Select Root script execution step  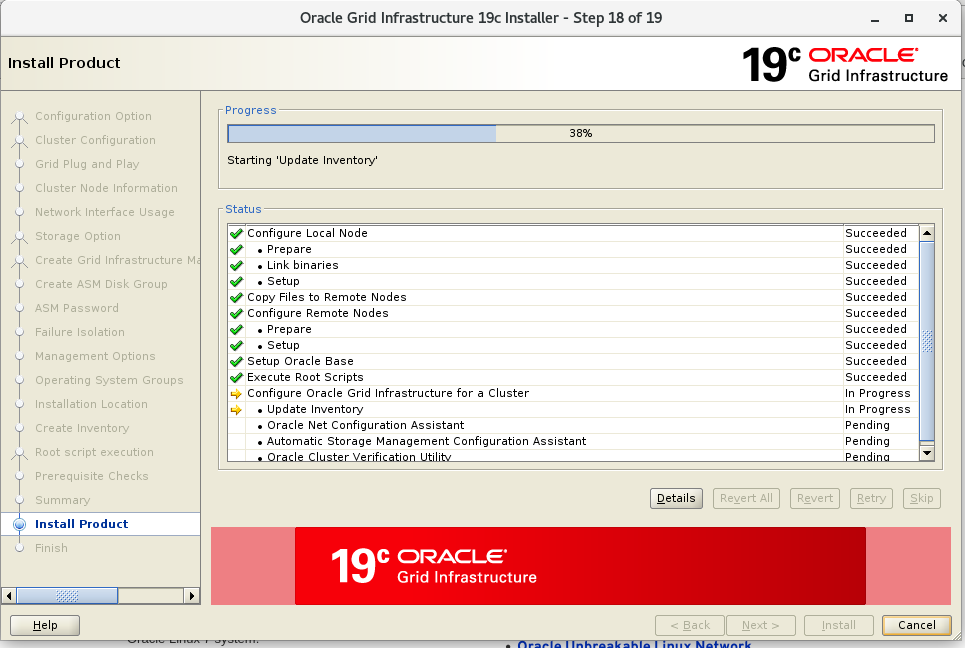[94, 452]
